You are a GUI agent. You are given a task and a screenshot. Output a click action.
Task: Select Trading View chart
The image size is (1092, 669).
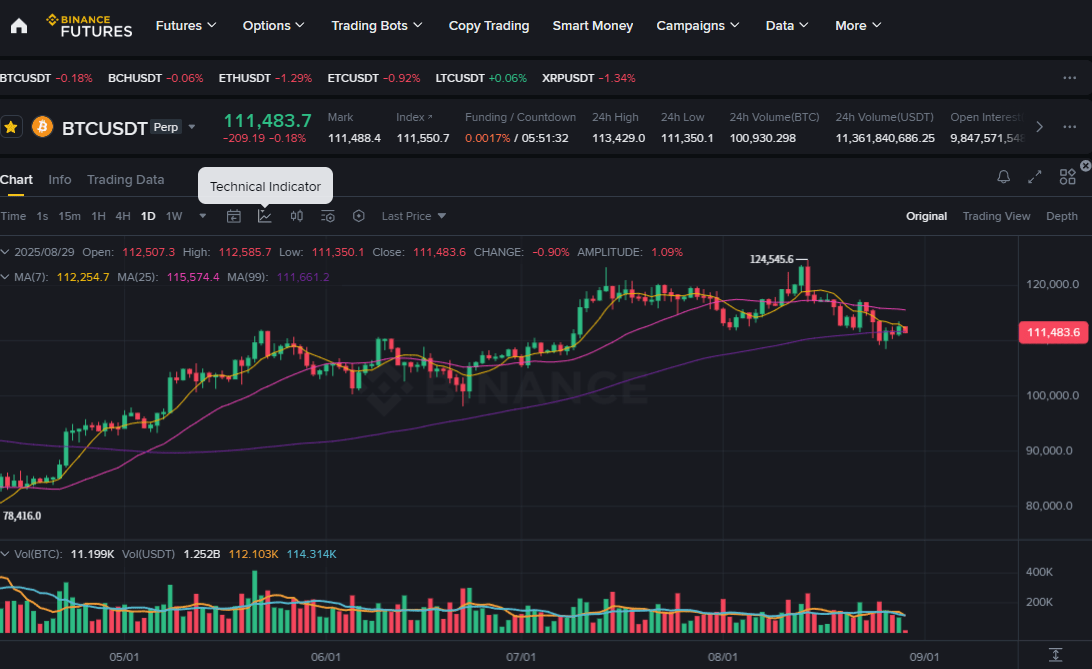(x=996, y=217)
